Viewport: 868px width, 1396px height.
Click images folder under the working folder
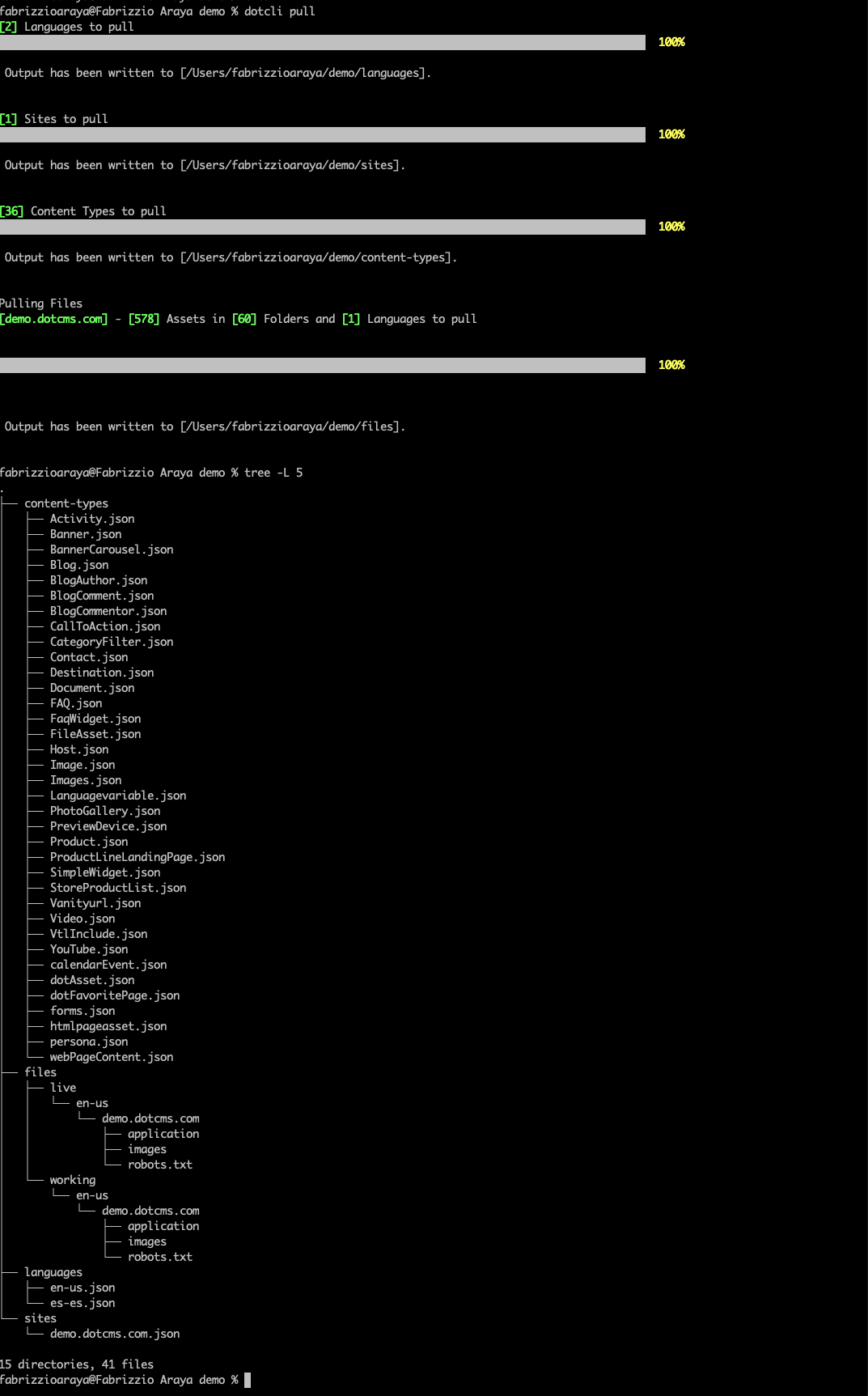(x=147, y=1241)
